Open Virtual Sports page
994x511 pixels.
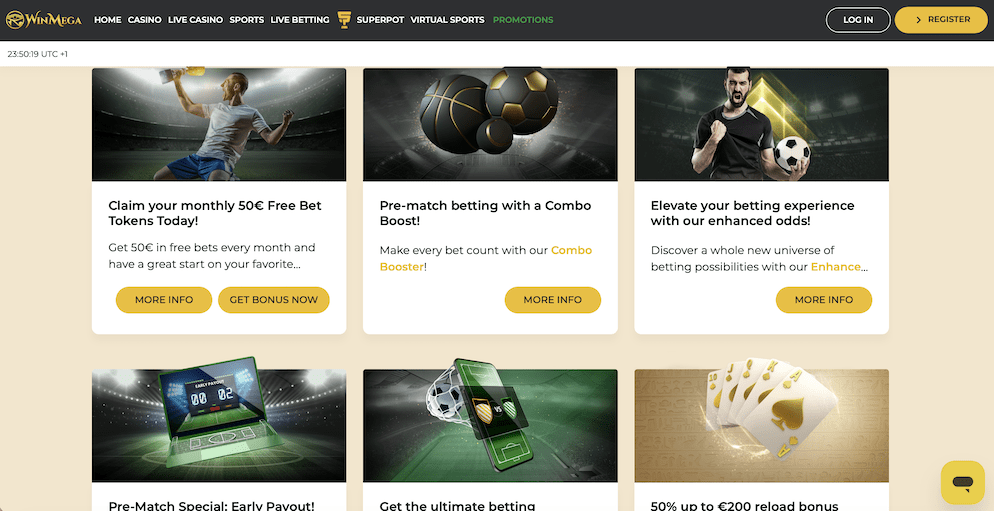(448, 20)
